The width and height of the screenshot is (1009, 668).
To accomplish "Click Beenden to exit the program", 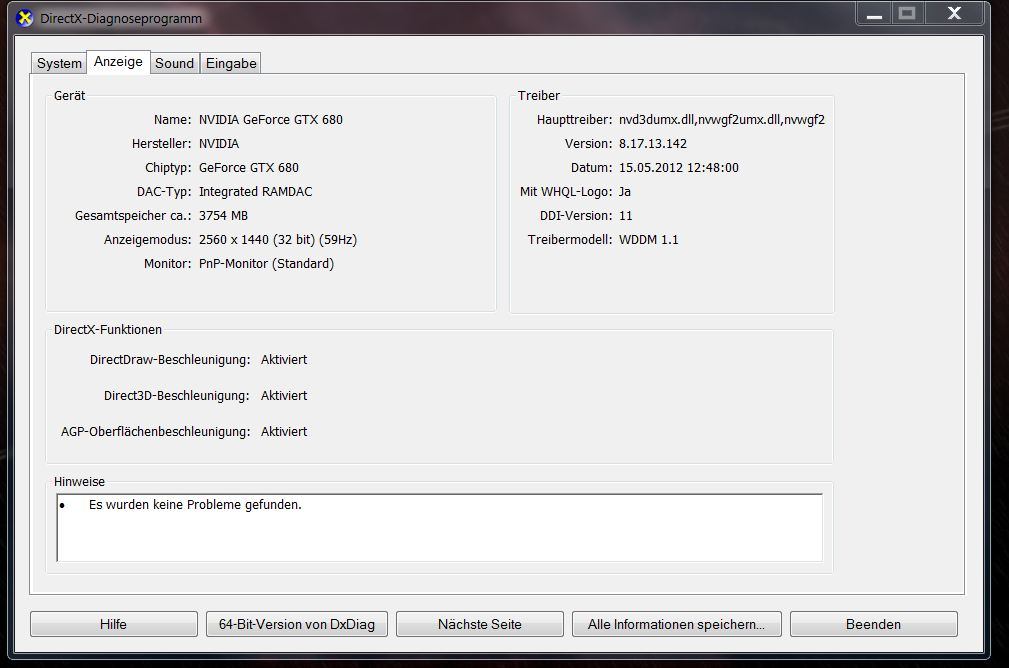I will click(873, 624).
